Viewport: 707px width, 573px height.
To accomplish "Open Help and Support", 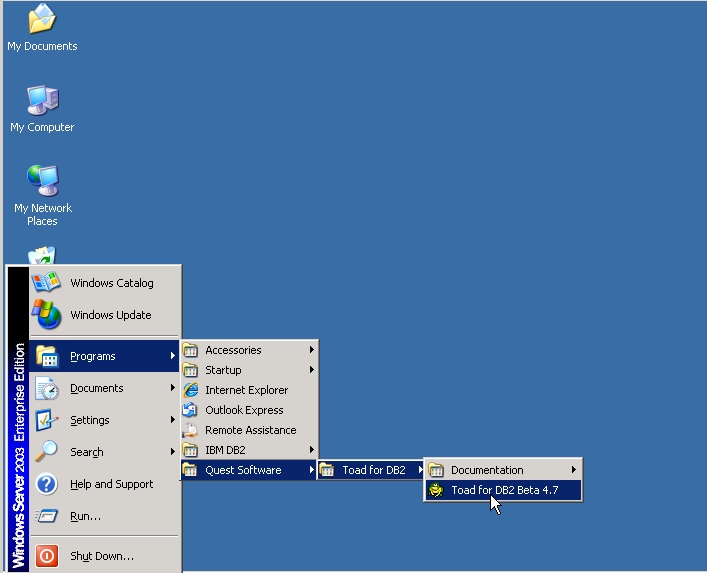I will coord(104,484).
